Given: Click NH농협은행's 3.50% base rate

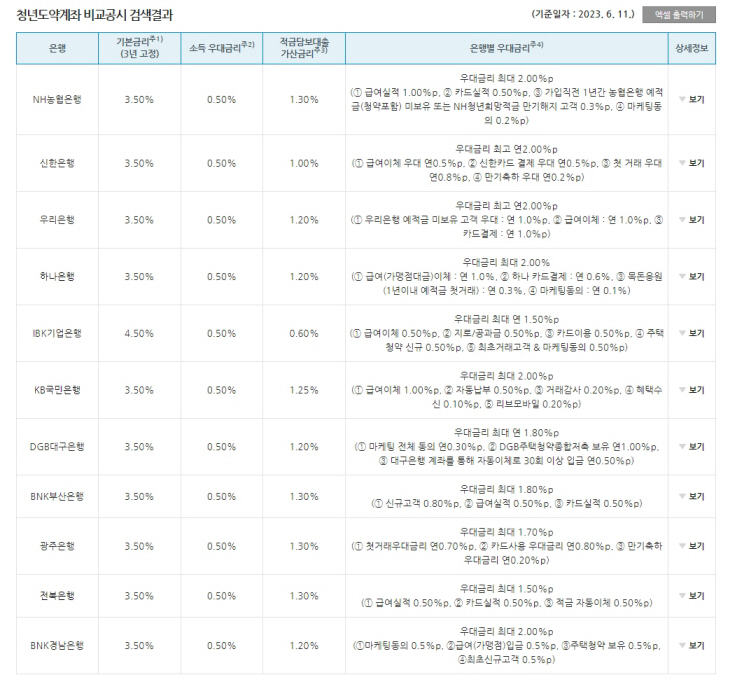Looking at the screenshot, I should click(x=139, y=100).
